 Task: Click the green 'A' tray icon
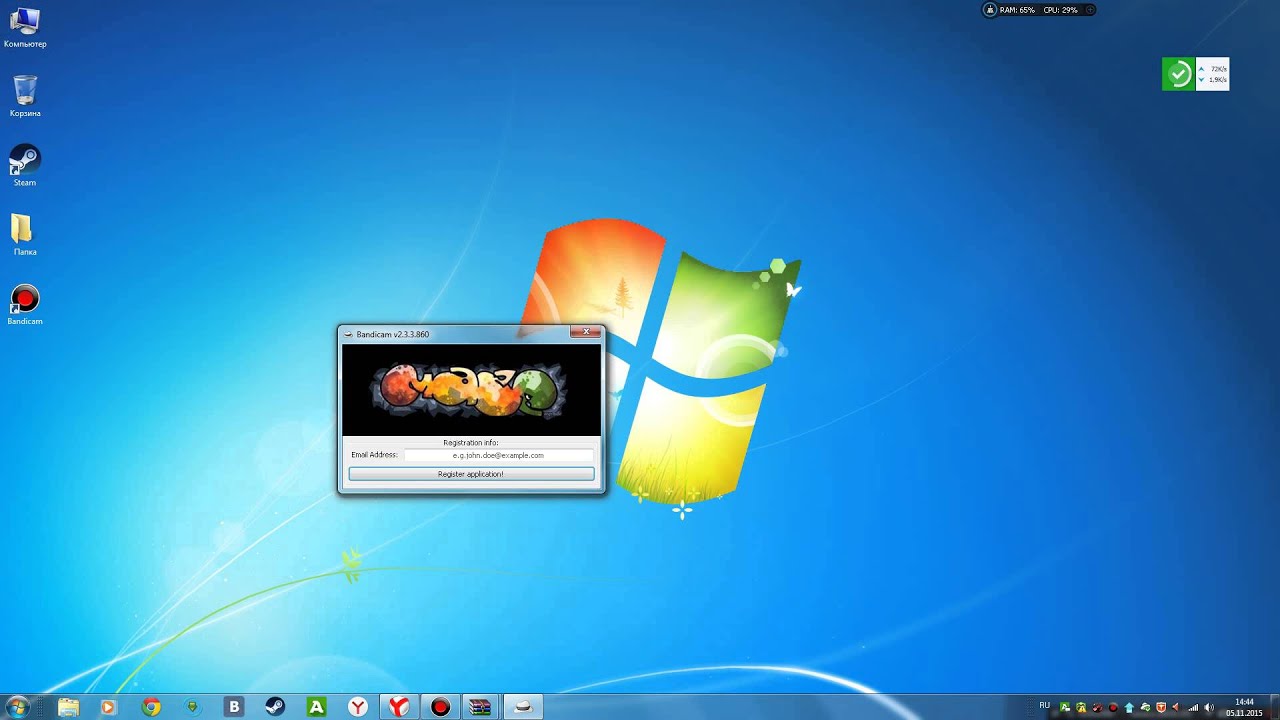pos(1065,707)
